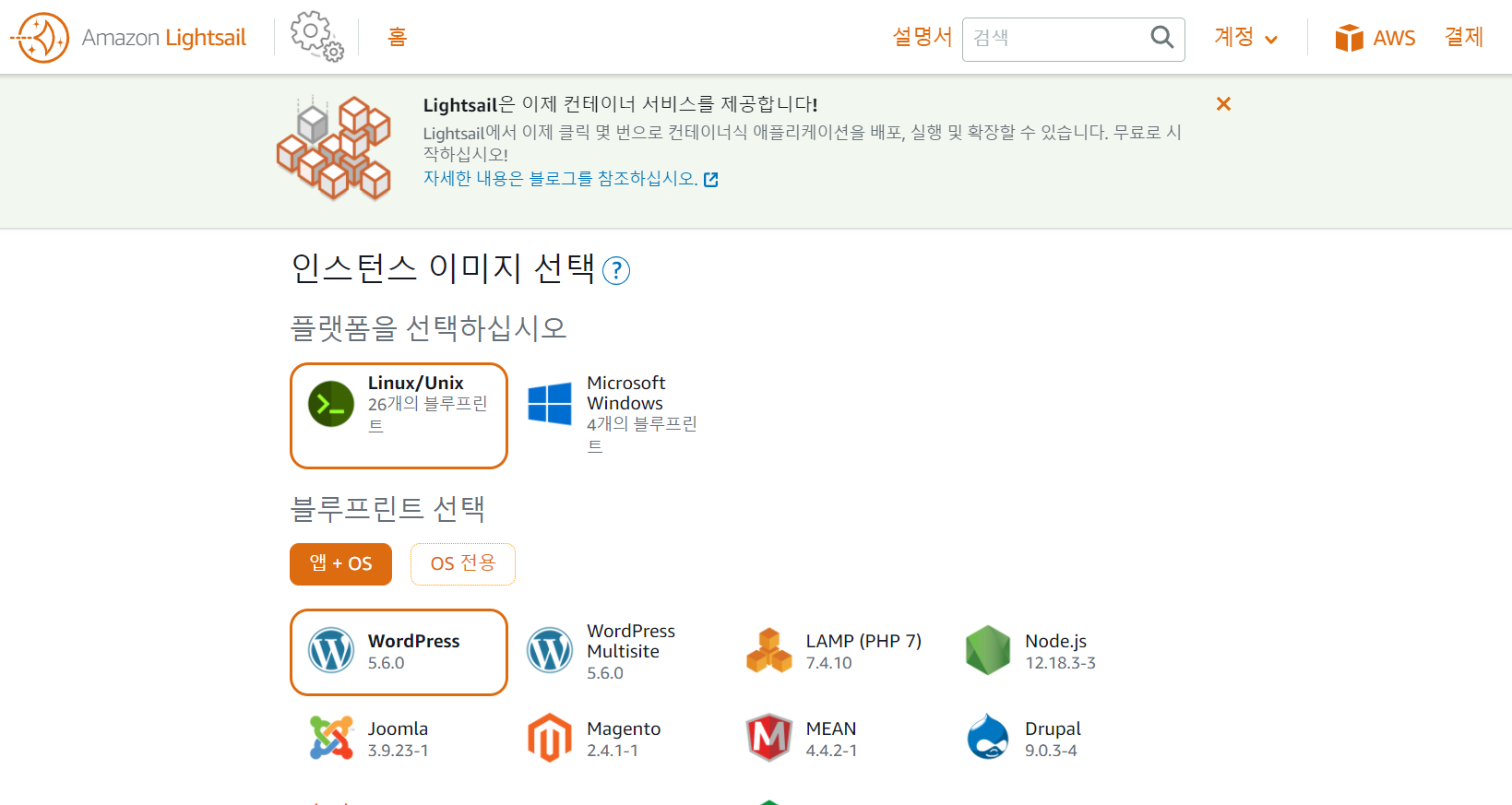Select the Node.js 12.18.3-3 blueprint
This screenshot has width=1512, height=805.
(1055, 652)
